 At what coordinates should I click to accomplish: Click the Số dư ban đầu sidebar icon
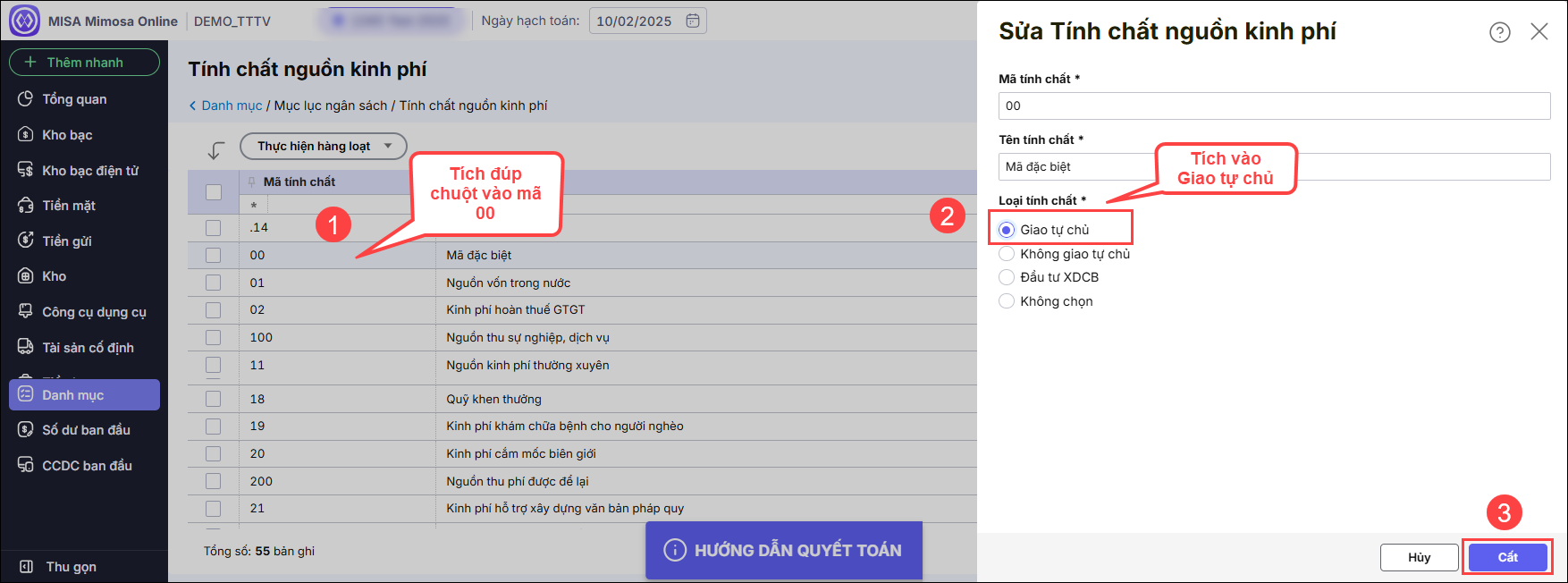pyautogui.click(x=26, y=429)
